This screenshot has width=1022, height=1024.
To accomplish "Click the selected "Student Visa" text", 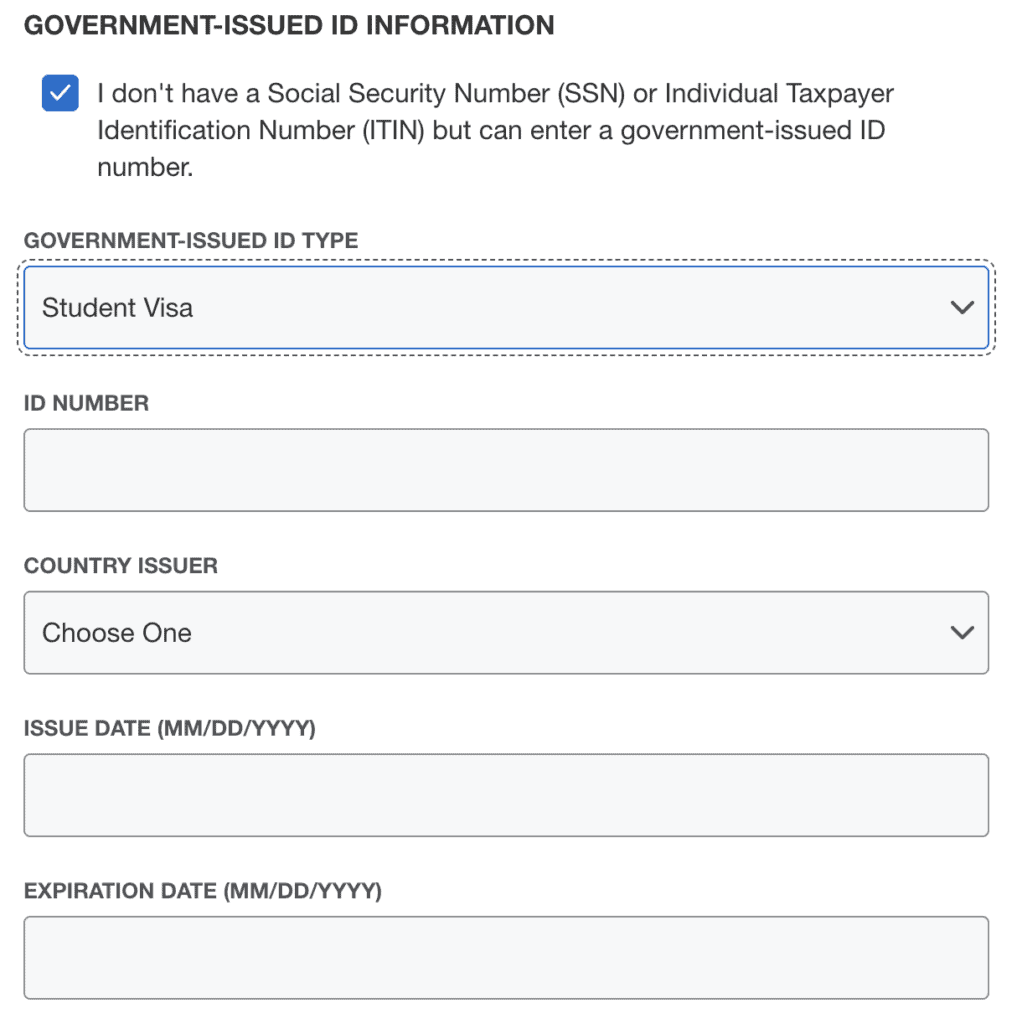I will pyautogui.click(x=117, y=308).
